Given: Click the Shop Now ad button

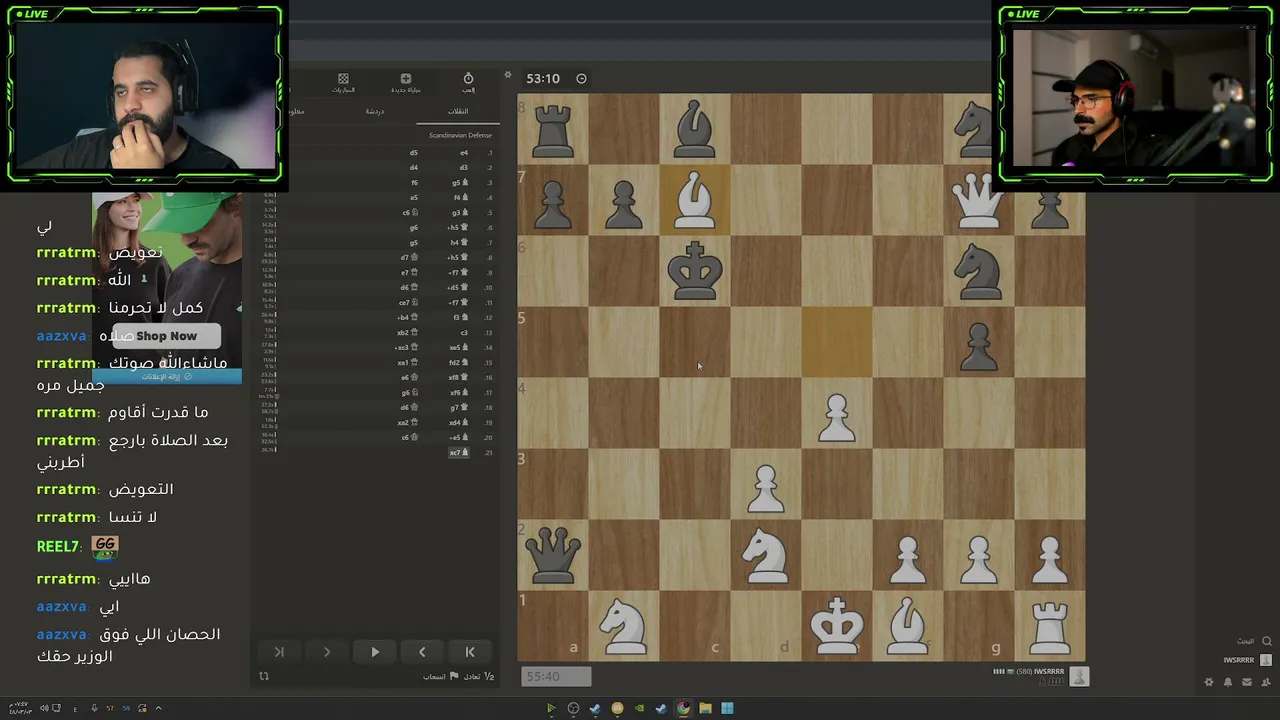Looking at the screenshot, I should pos(166,336).
